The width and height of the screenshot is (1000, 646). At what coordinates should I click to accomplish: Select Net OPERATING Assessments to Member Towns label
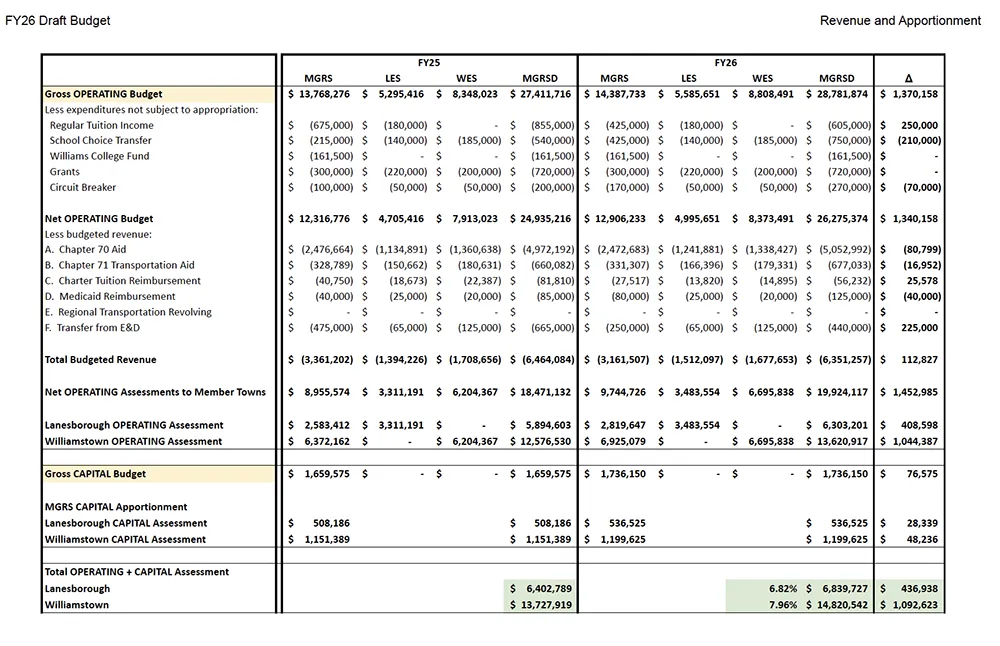(x=155, y=392)
